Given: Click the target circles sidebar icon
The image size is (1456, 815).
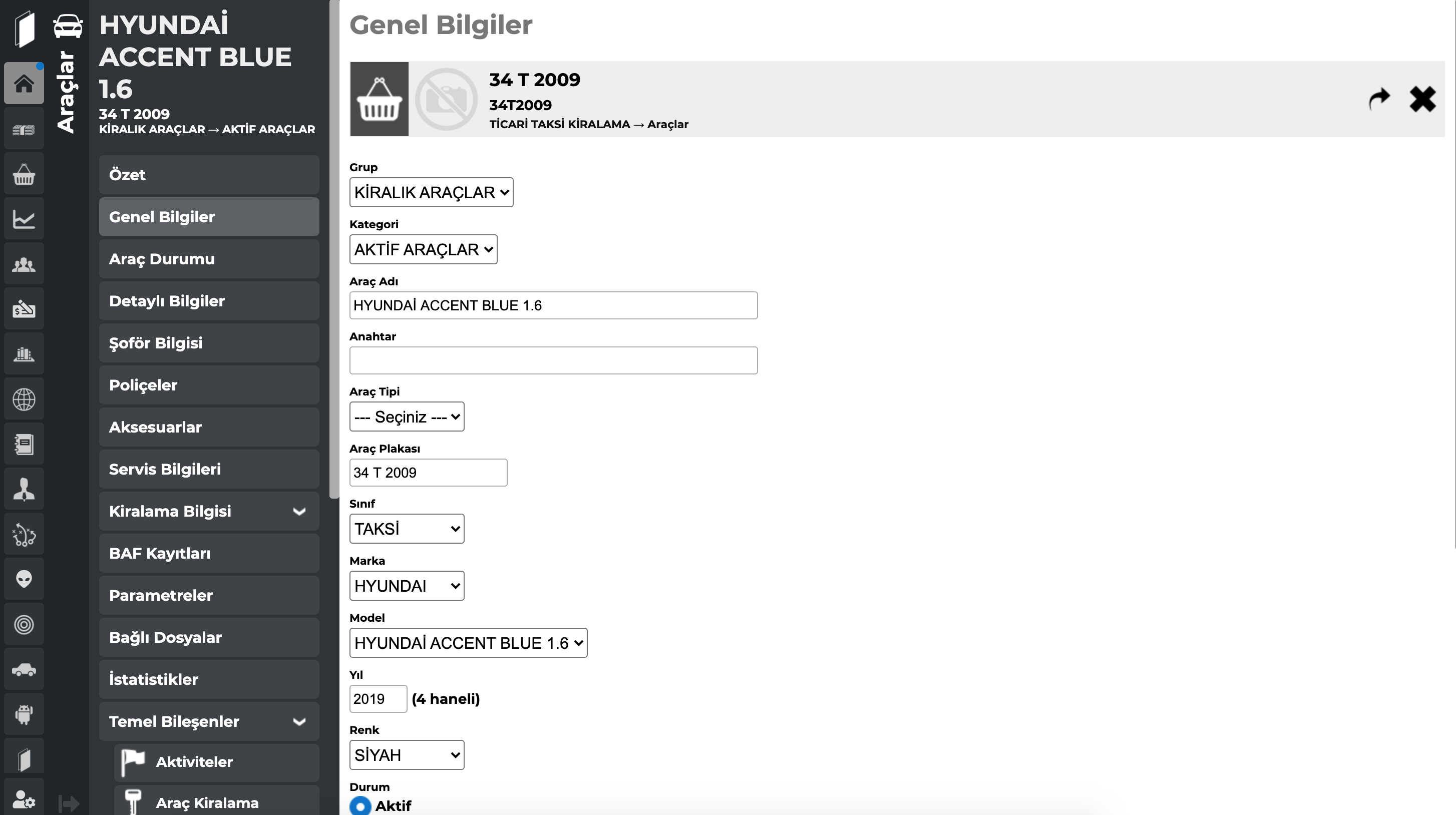Looking at the screenshot, I should coord(24,625).
